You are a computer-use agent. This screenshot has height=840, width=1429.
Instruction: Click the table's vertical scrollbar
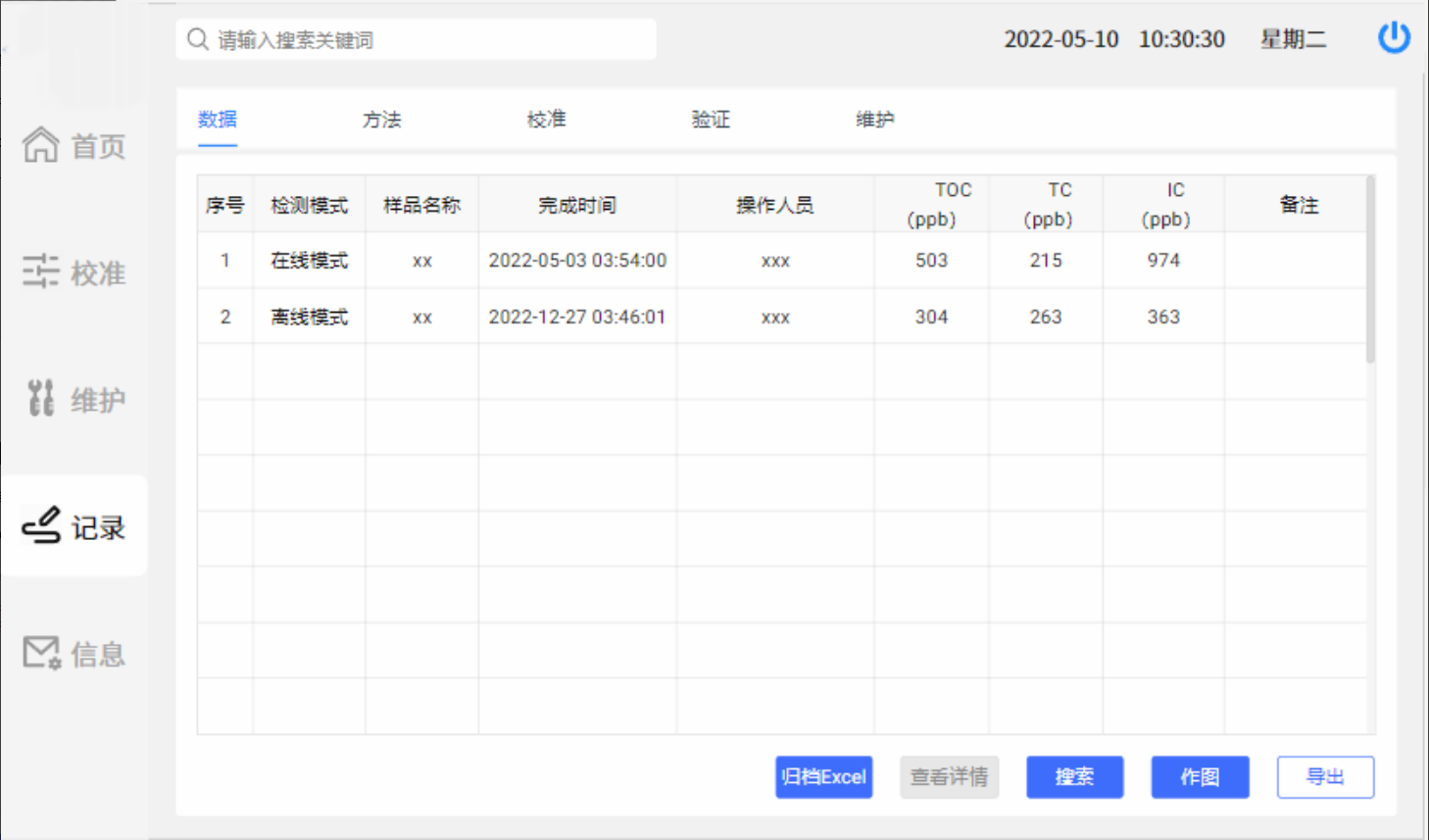click(1370, 271)
